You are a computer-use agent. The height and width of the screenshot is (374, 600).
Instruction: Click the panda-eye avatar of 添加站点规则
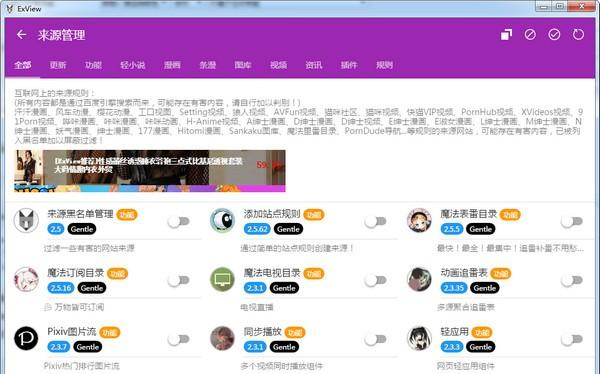coord(222,220)
